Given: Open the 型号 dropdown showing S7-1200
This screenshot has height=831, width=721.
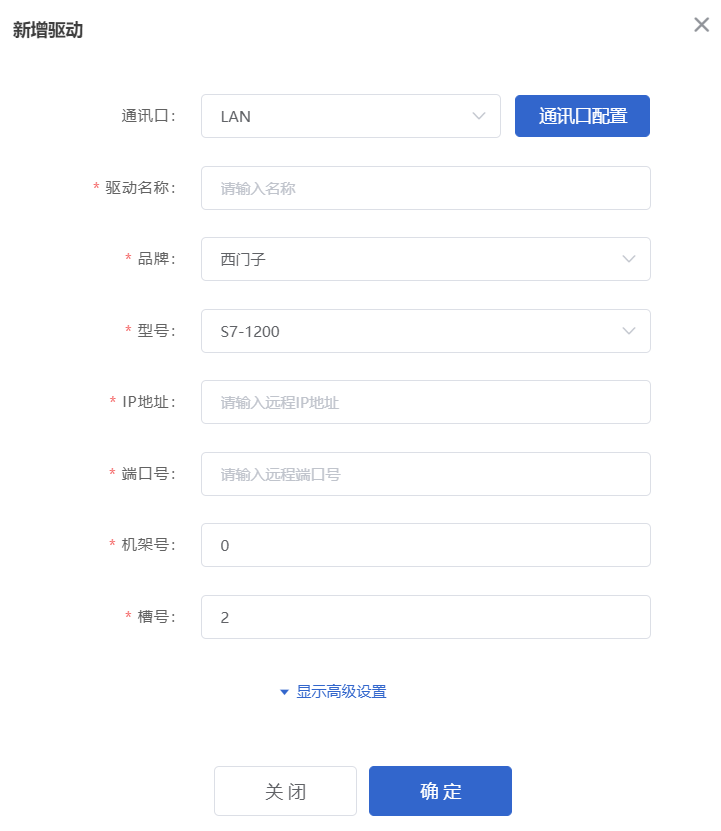Looking at the screenshot, I should pos(426,331).
